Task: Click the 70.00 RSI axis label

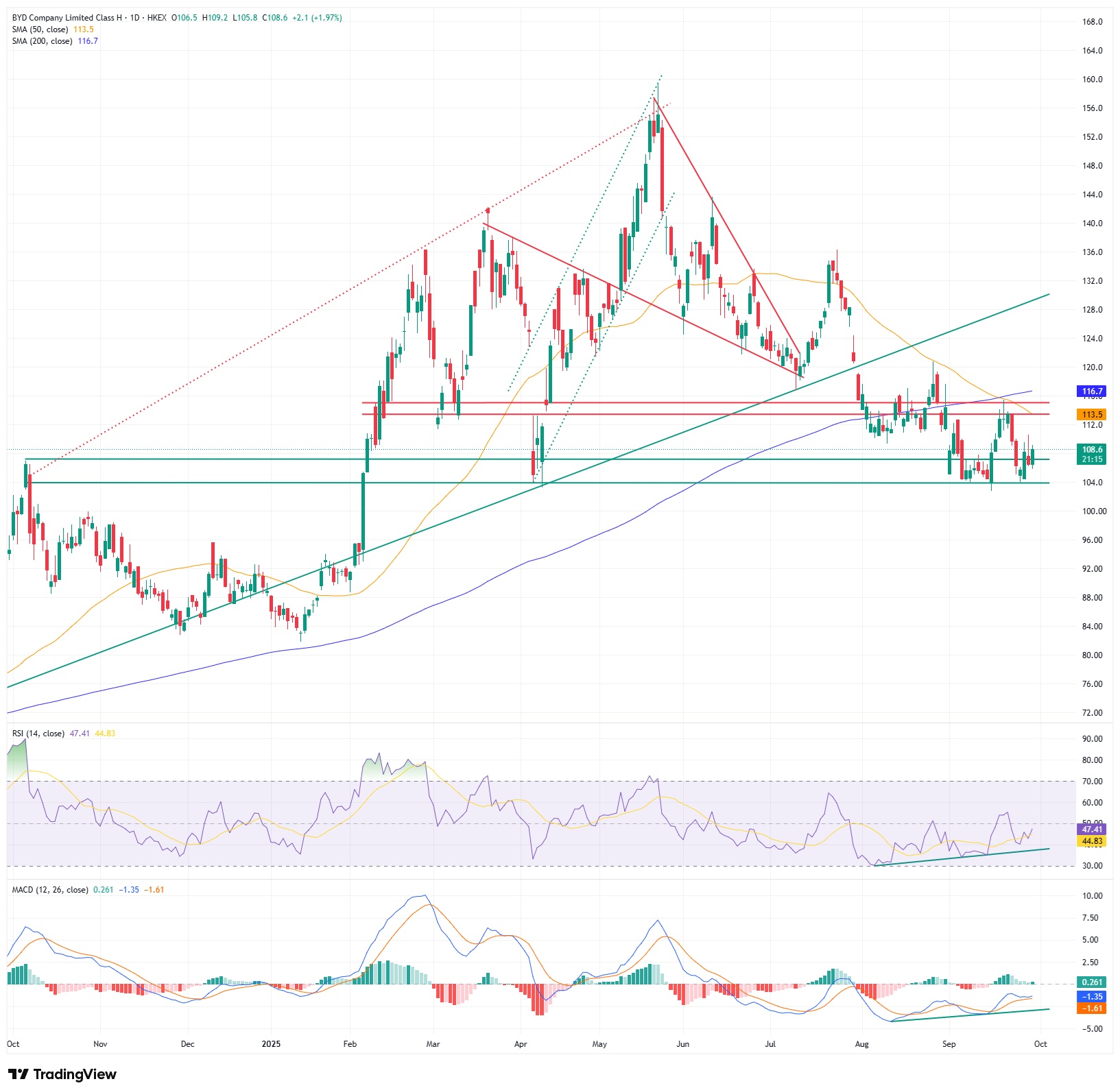Action: click(1093, 782)
